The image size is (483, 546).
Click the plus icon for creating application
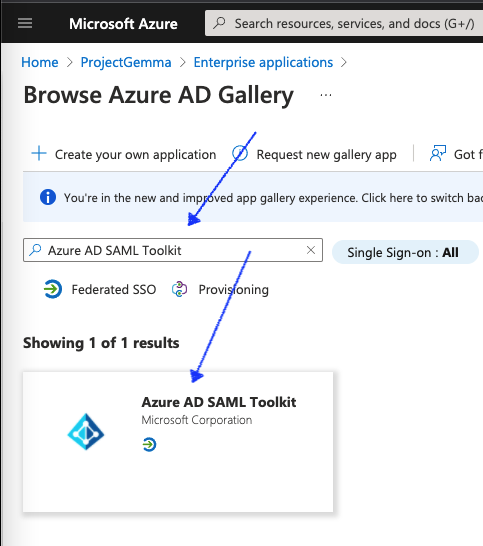tap(39, 154)
